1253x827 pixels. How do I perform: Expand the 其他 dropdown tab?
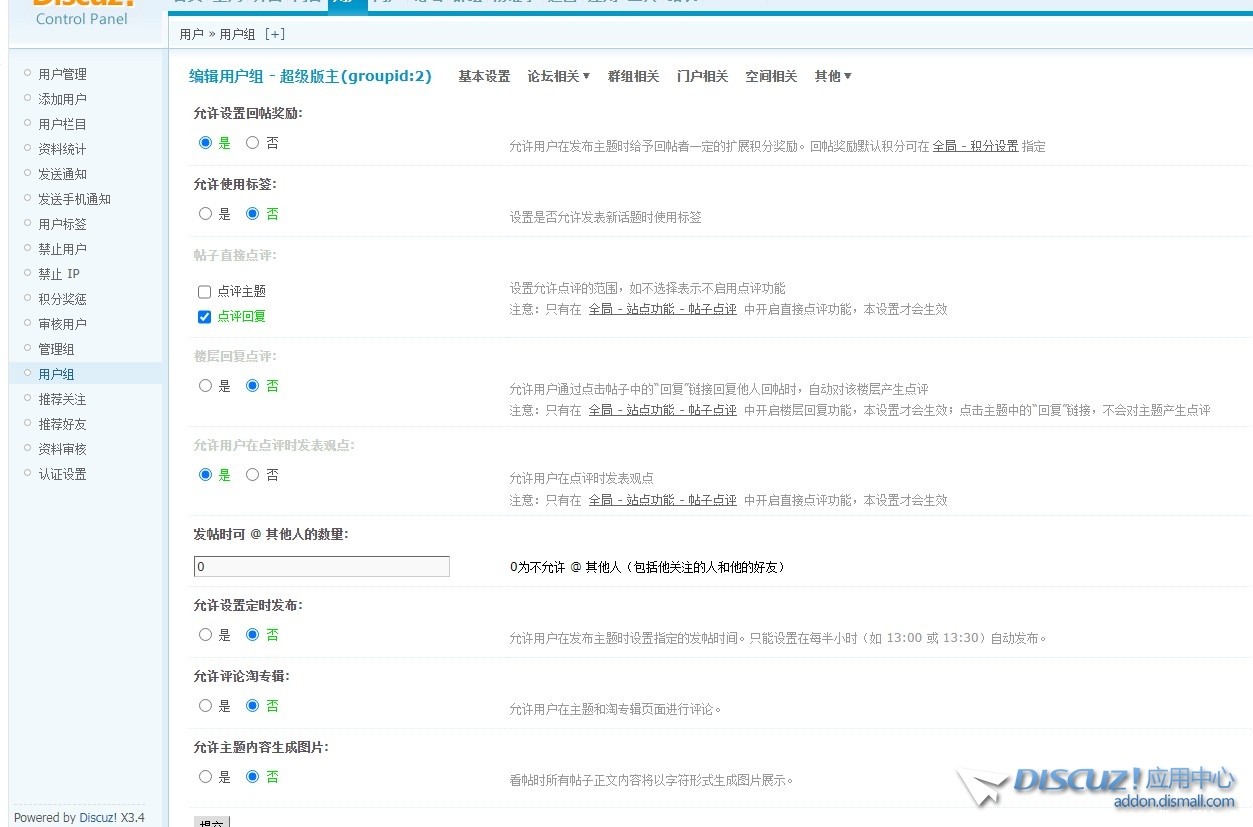(832, 77)
